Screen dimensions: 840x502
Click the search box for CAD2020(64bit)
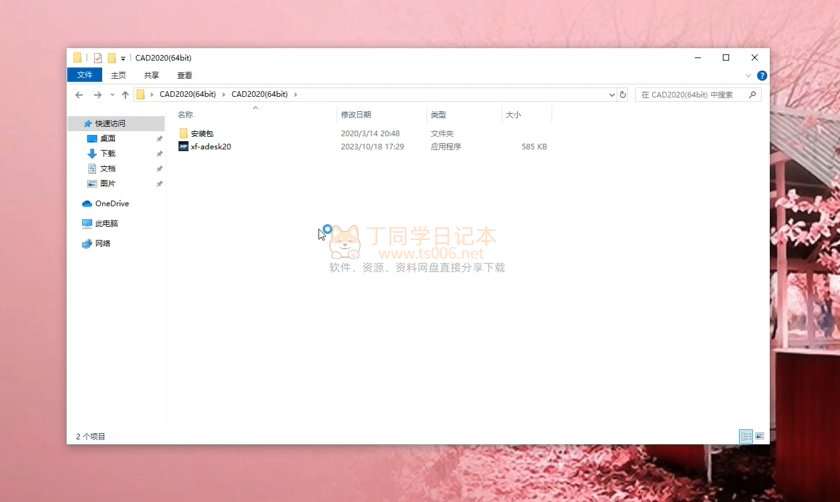pos(692,95)
